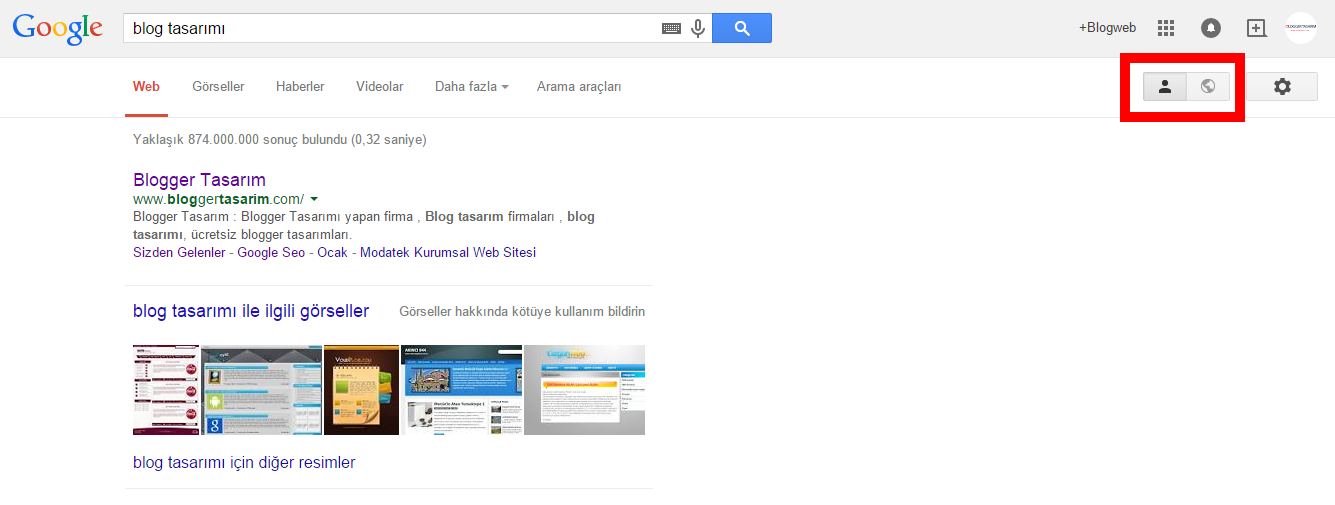Open the gray and yellow page thumbnail
Viewport: 1335px width, 505px height.
click(x=585, y=390)
